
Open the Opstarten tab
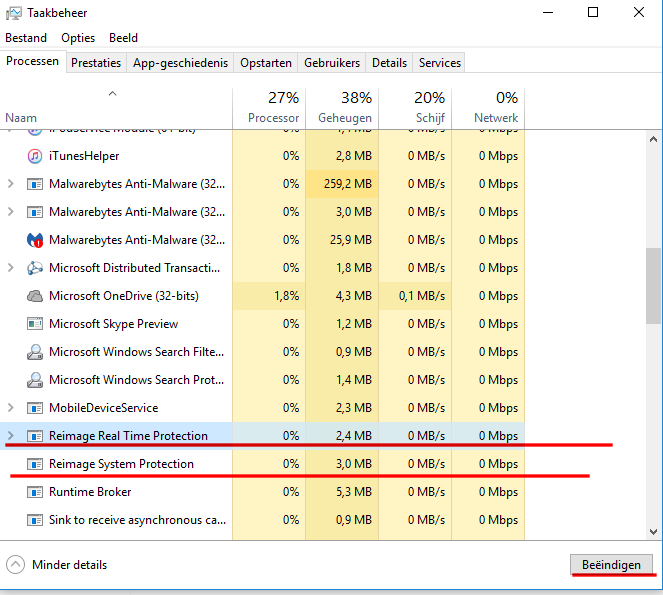coord(266,63)
